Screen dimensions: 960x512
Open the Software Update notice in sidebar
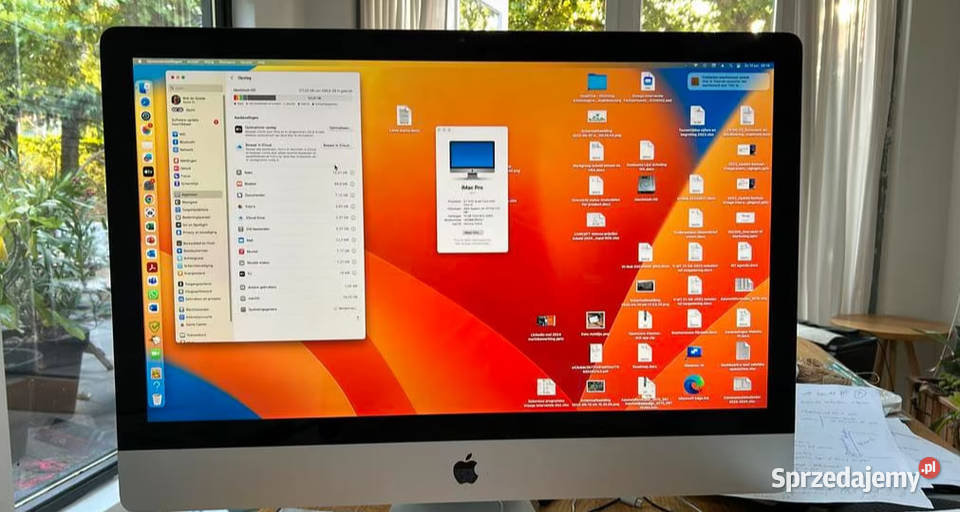pyautogui.click(x=195, y=122)
